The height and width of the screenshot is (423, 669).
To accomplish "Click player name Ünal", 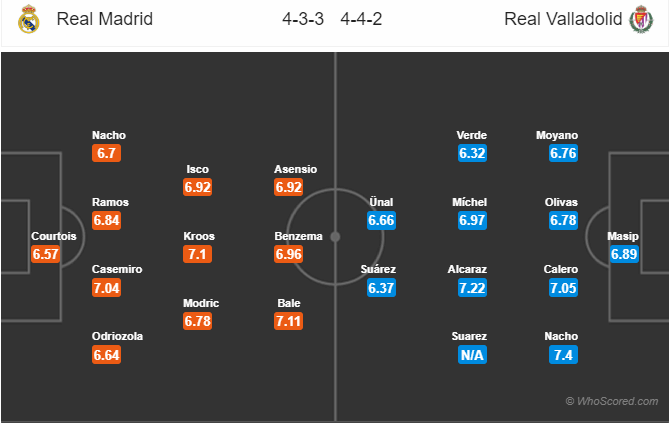I will [x=382, y=202].
